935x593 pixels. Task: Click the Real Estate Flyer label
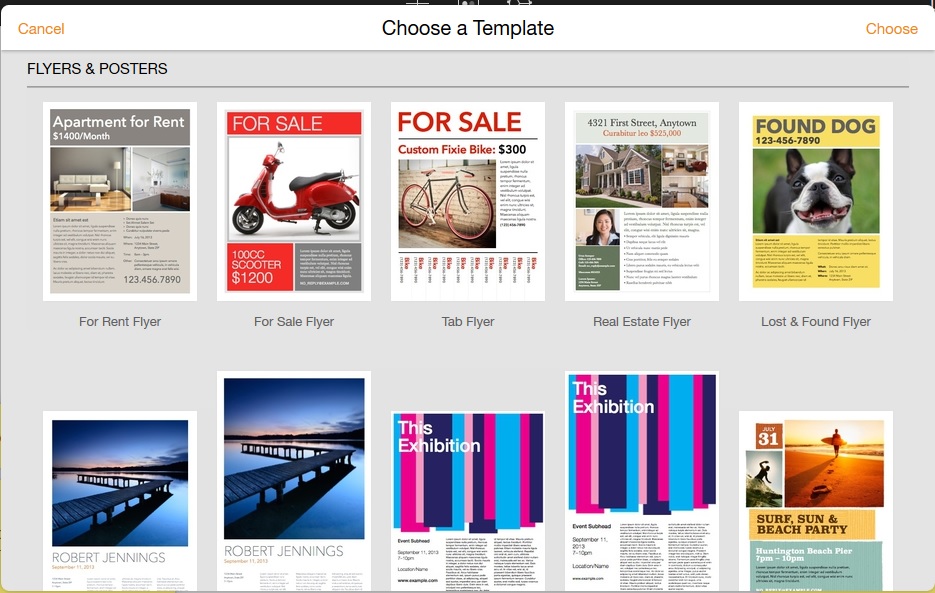click(x=642, y=322)
